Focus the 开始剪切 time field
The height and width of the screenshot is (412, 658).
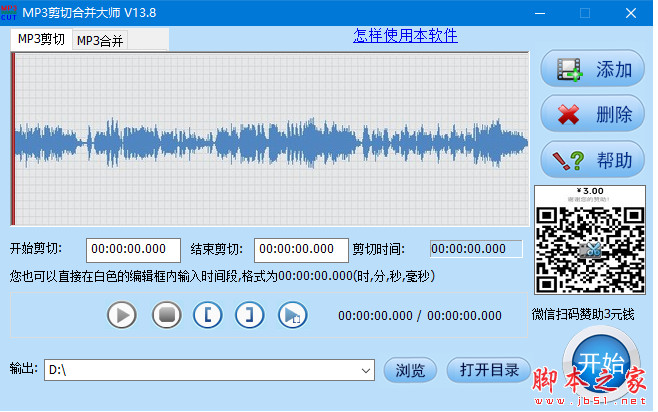[x=133, y=250]
